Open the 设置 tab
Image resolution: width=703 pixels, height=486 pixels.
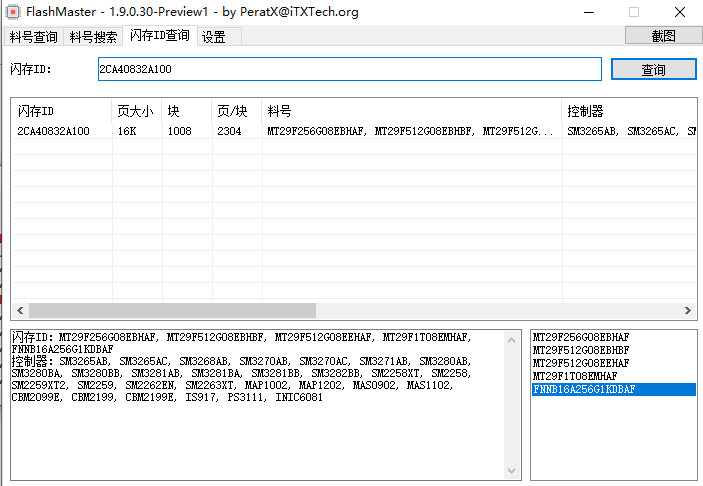(213, 37)
